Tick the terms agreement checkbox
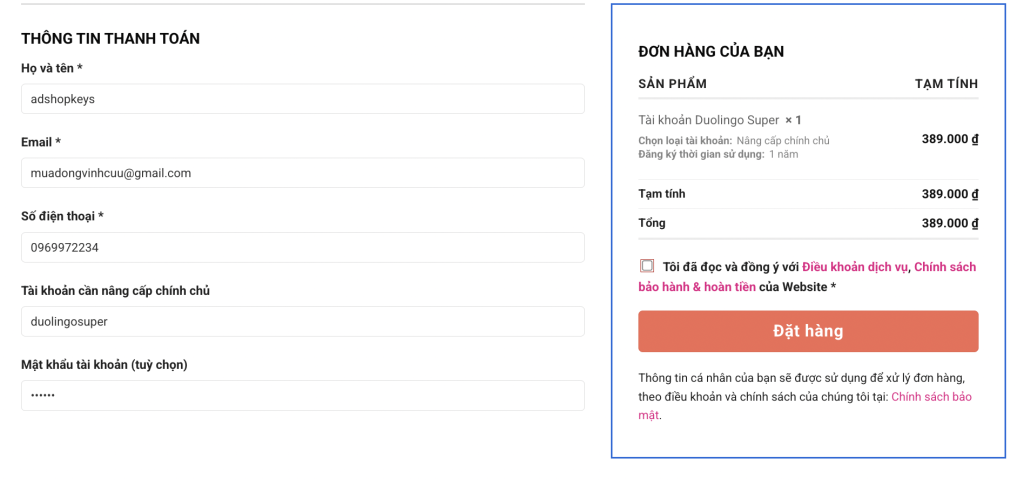Viewport: 1024px width, 485px height. [647, 266]
